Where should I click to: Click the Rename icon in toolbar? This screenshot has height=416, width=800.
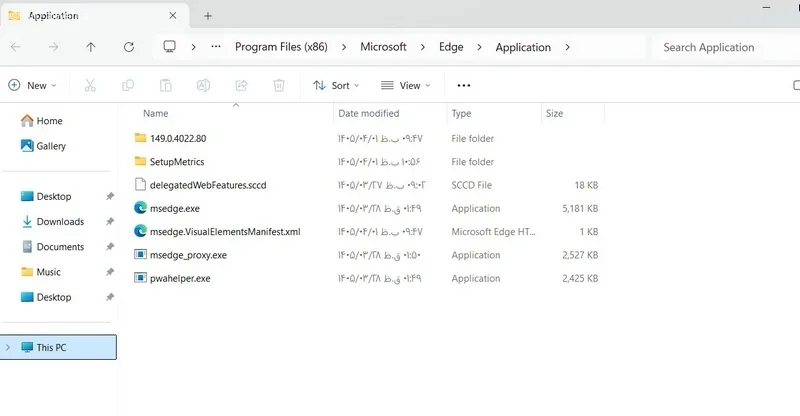point(204,85)
